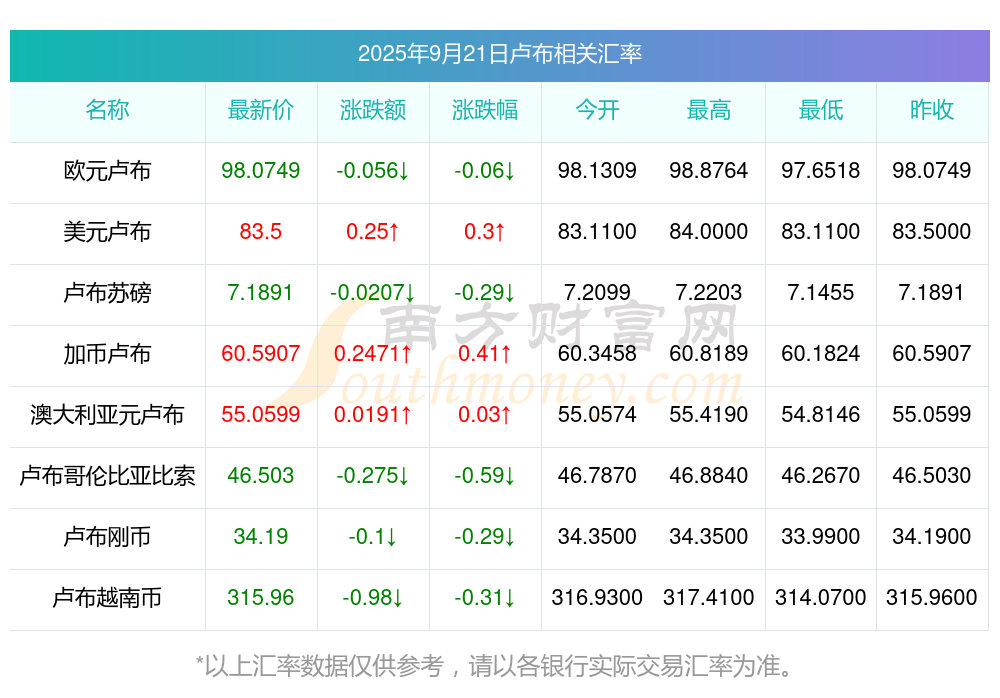Click the high price 60.8189

709,353
